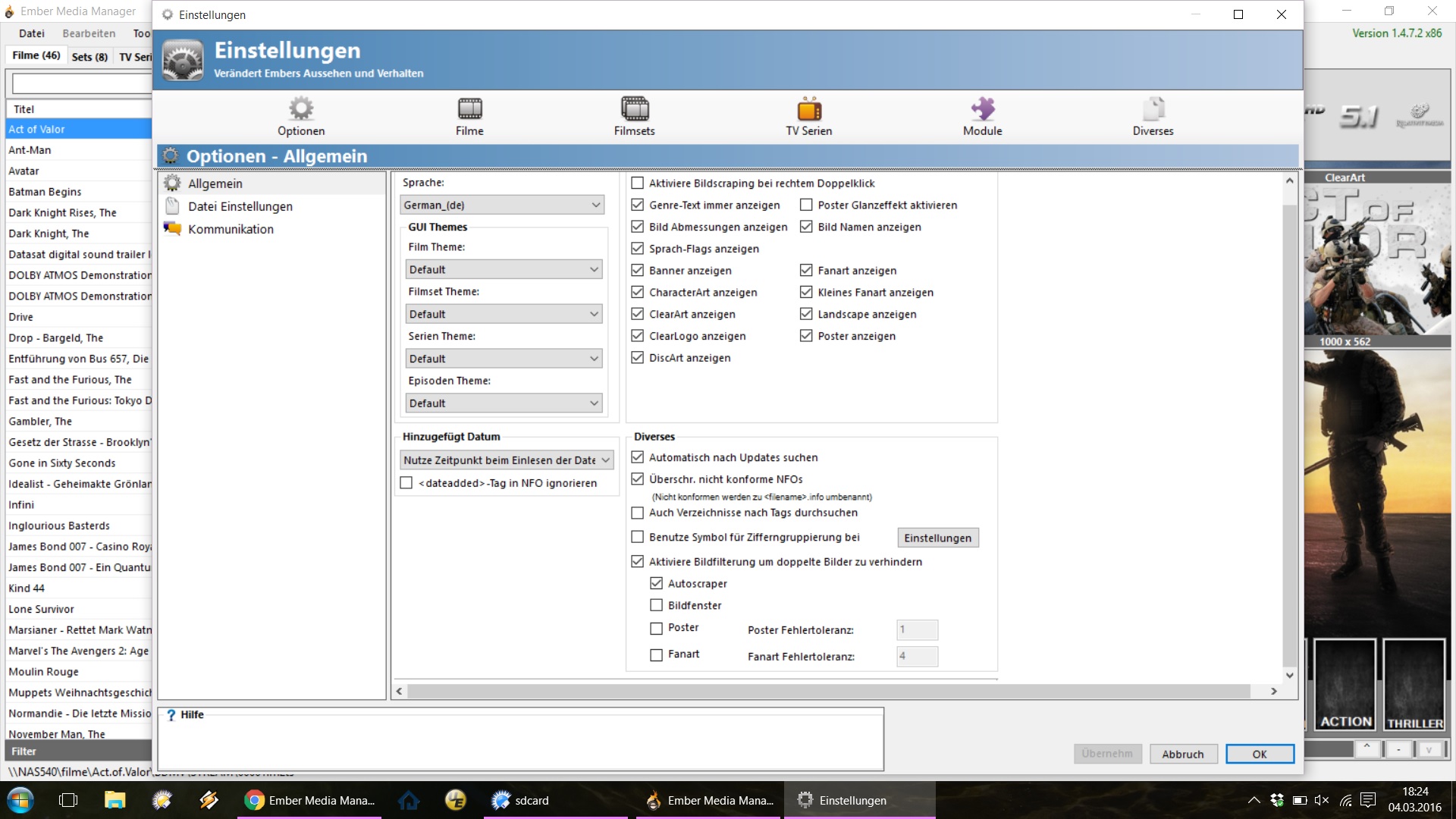Click the Hilfe question mark icon
1456x819 pixels.
point(171,715)
